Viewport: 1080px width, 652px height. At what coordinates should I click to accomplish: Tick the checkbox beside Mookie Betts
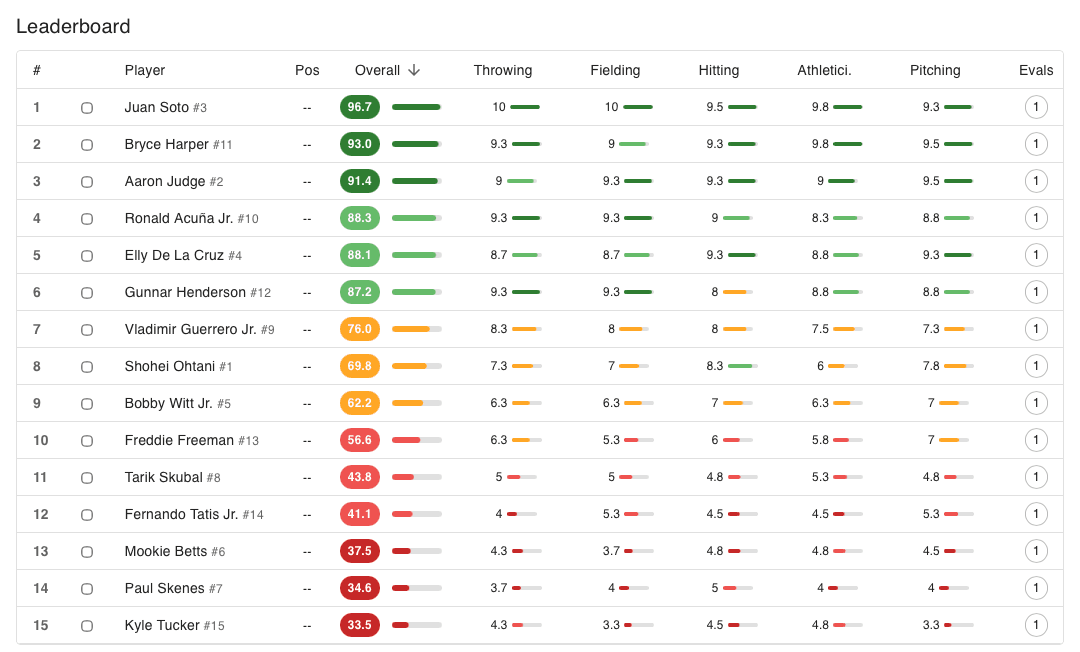point(87,551)
